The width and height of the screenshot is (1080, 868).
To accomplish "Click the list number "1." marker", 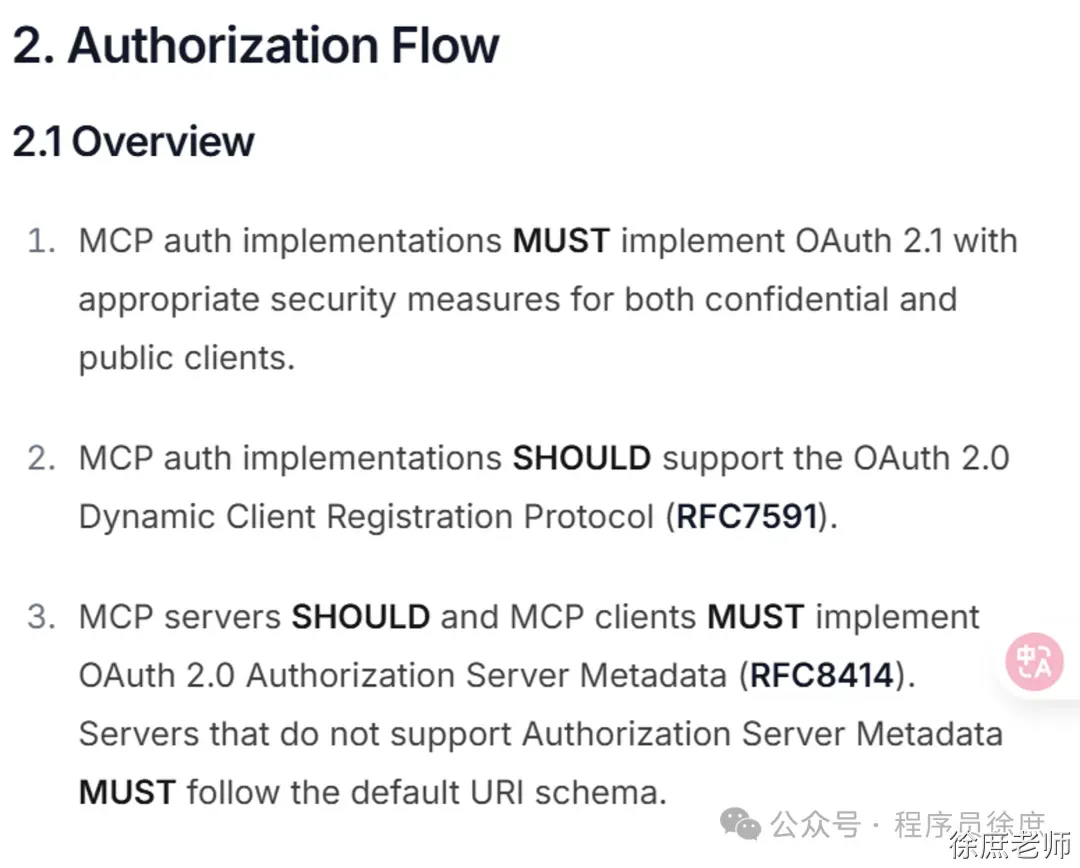I will click(x=40, y=241).
